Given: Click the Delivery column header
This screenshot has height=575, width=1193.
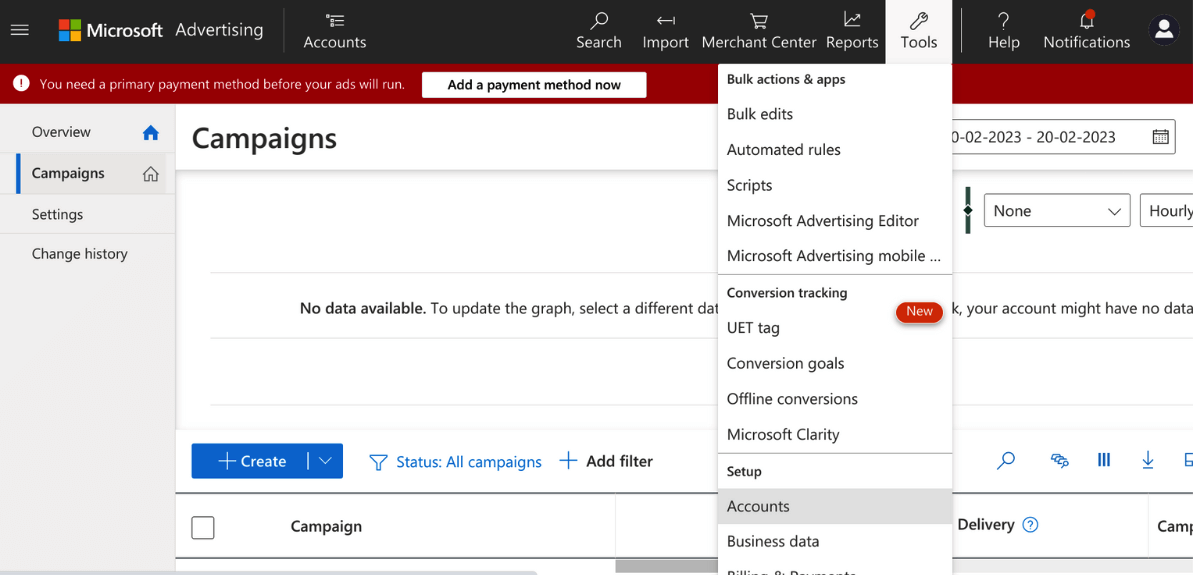Looking at the screenshot, I should 985,525.
